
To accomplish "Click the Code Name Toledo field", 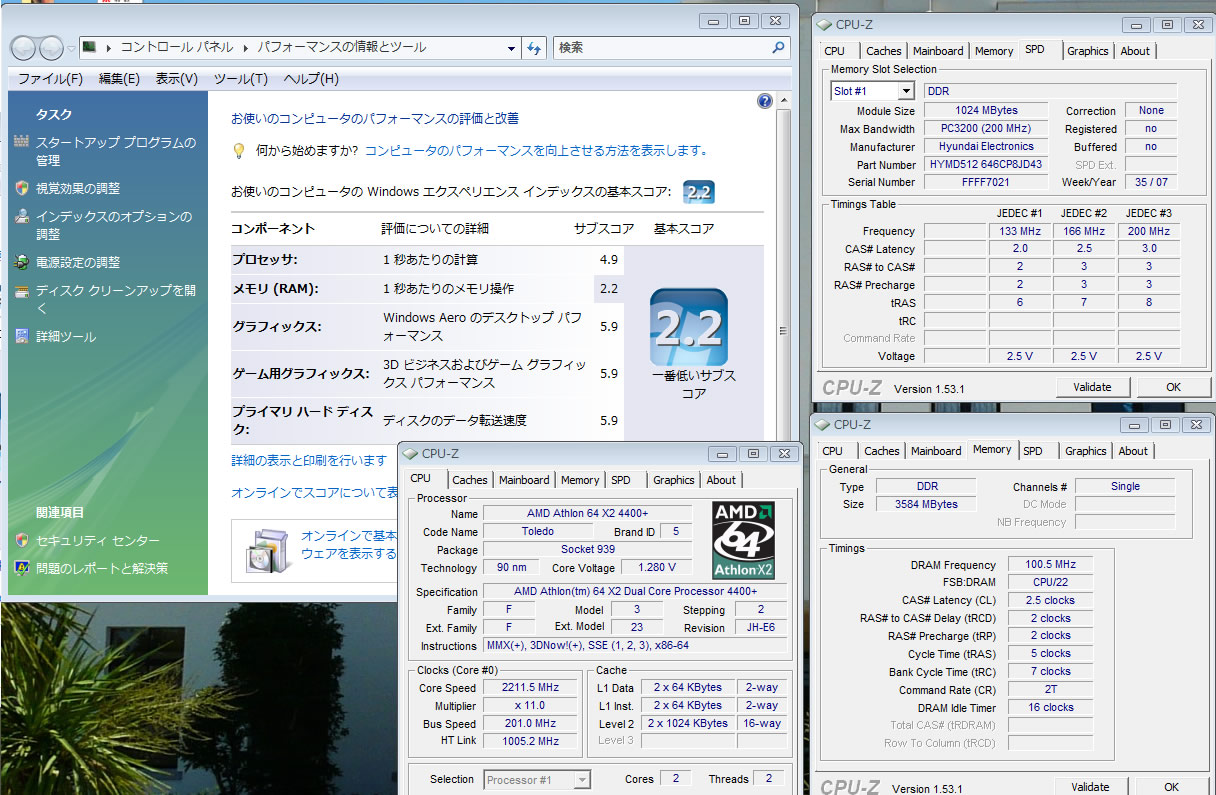I will click(x=537, y=532).
